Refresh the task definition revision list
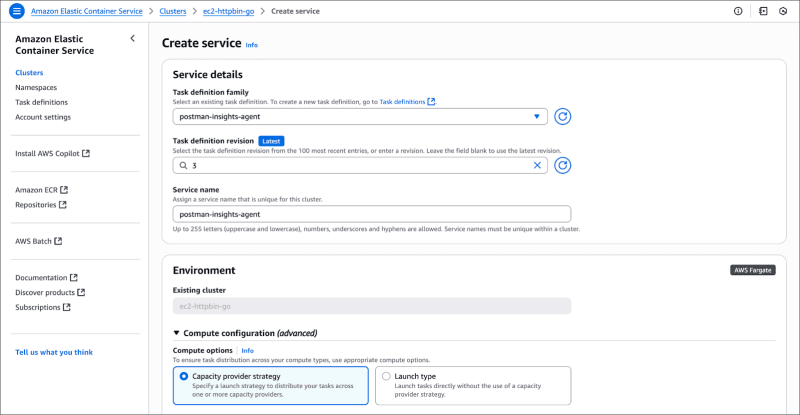This screenshot has height=415, width=800. (x=562, y=165)
